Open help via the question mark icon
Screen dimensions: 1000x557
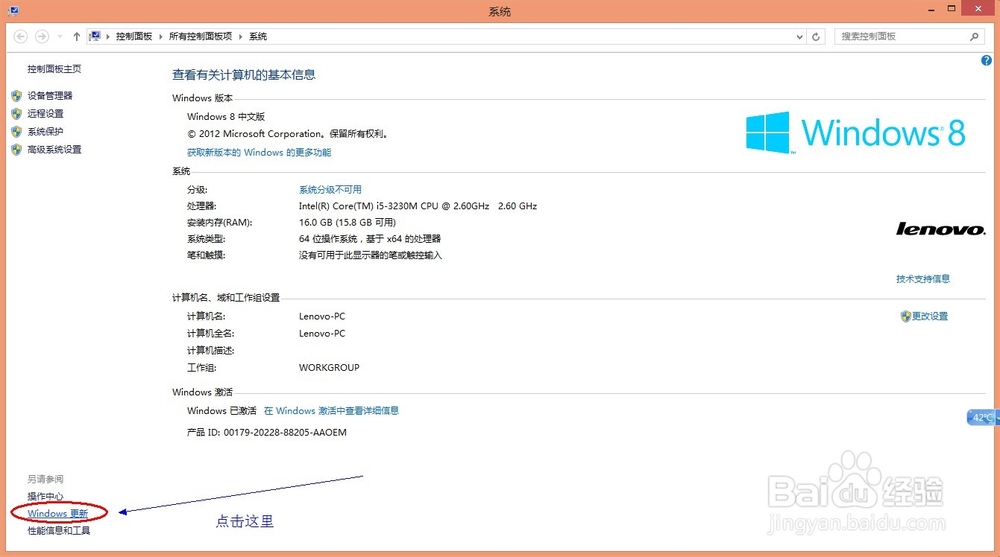(986, 61)
